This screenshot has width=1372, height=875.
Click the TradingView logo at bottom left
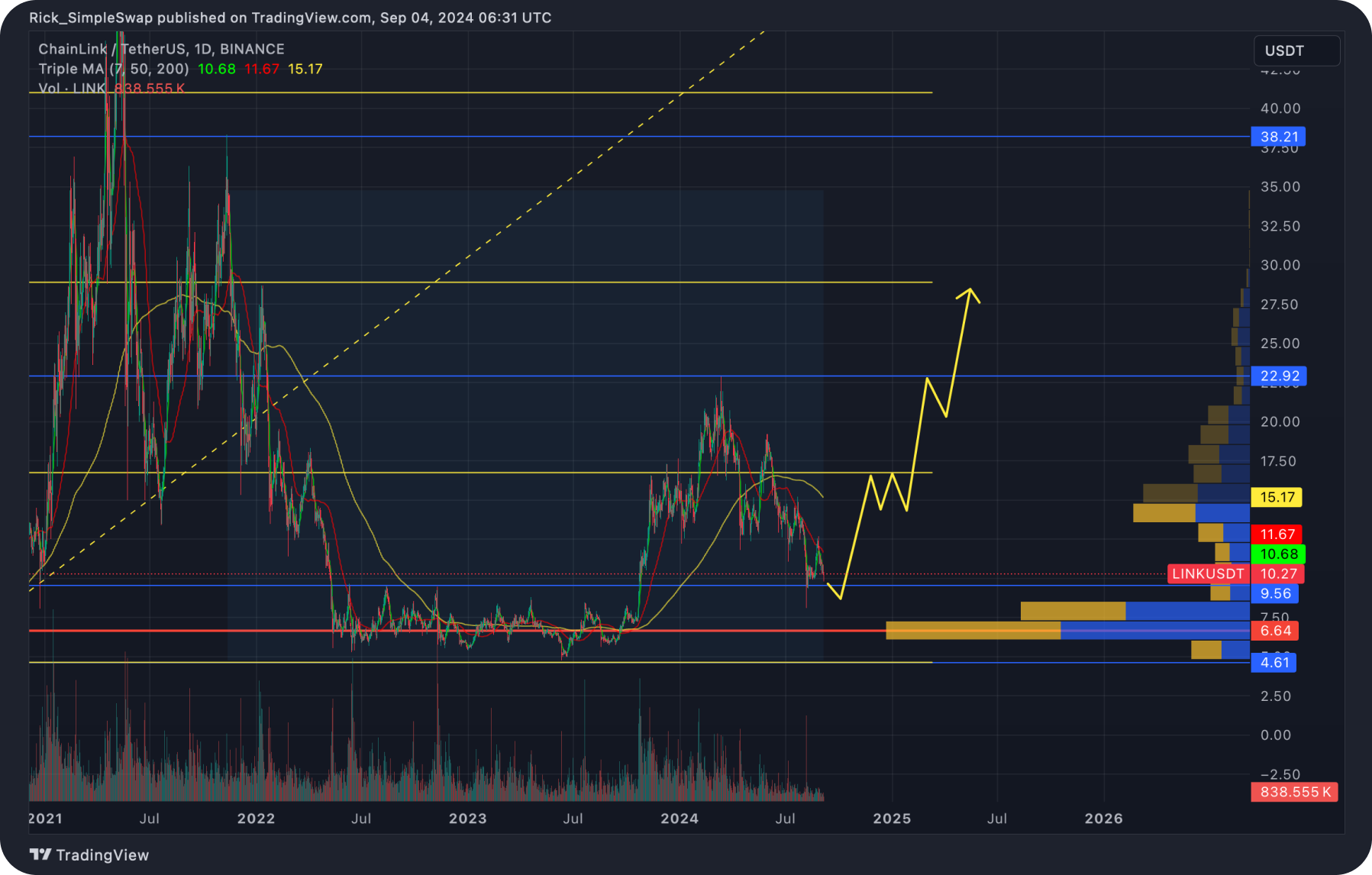tap(88, 854)
